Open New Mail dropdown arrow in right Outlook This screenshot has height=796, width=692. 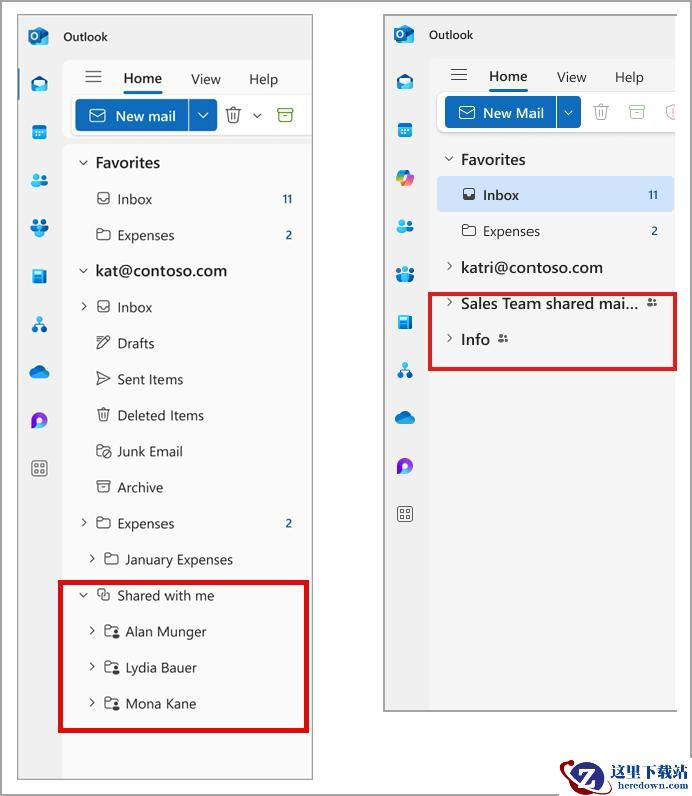[x=569, y=112]
